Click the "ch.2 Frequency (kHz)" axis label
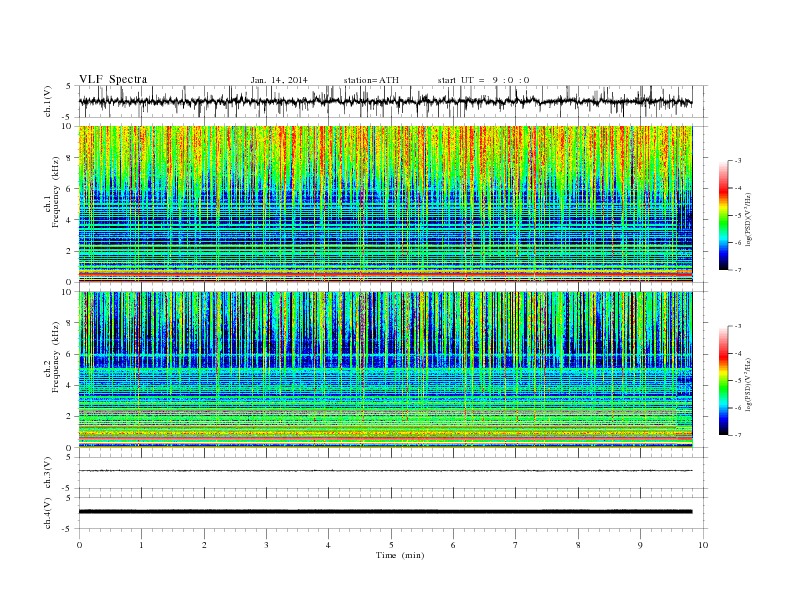 tap(52, 357)
